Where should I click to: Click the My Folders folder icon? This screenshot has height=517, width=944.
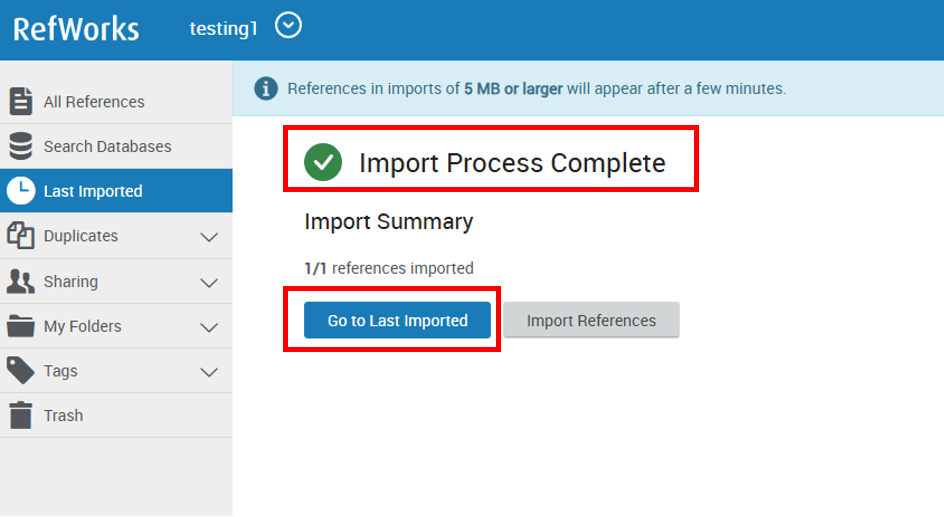click(20, 326)
